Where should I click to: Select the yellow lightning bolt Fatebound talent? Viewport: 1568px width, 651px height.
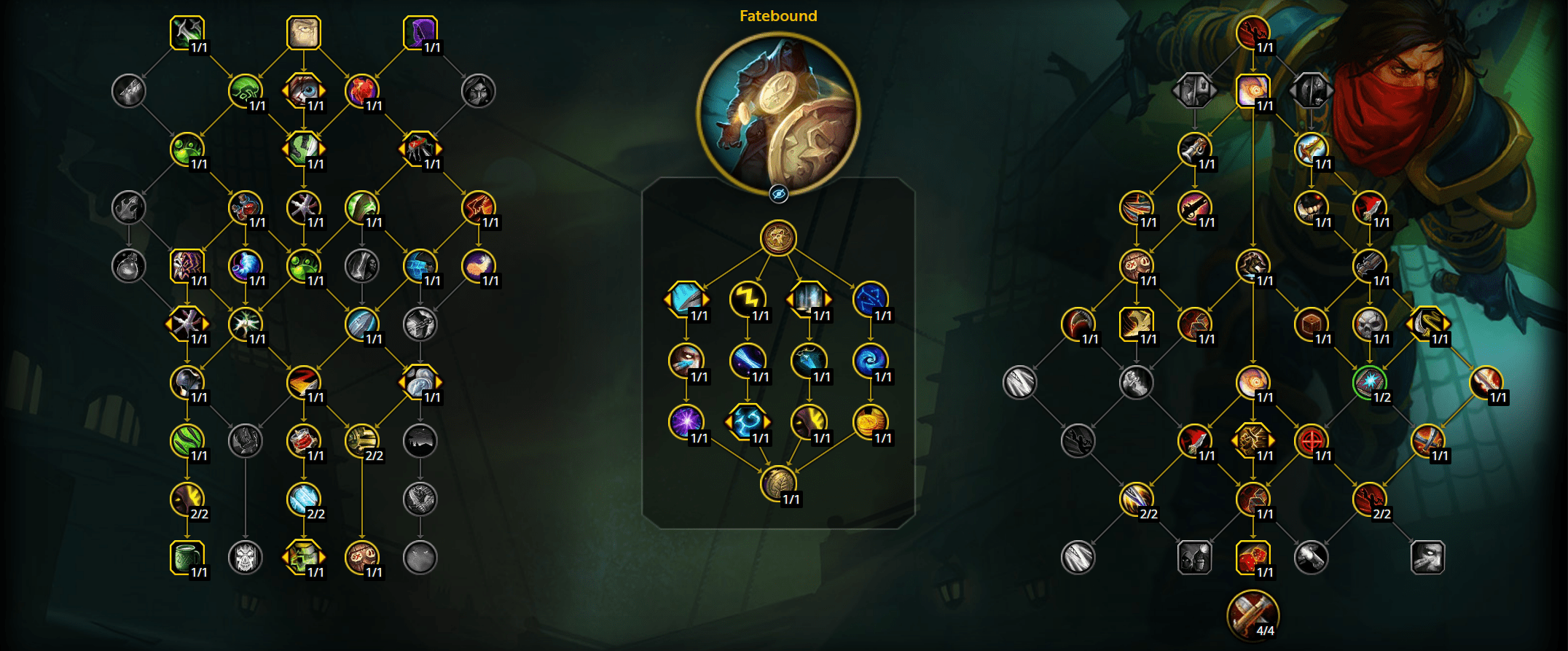coord(748,299)
